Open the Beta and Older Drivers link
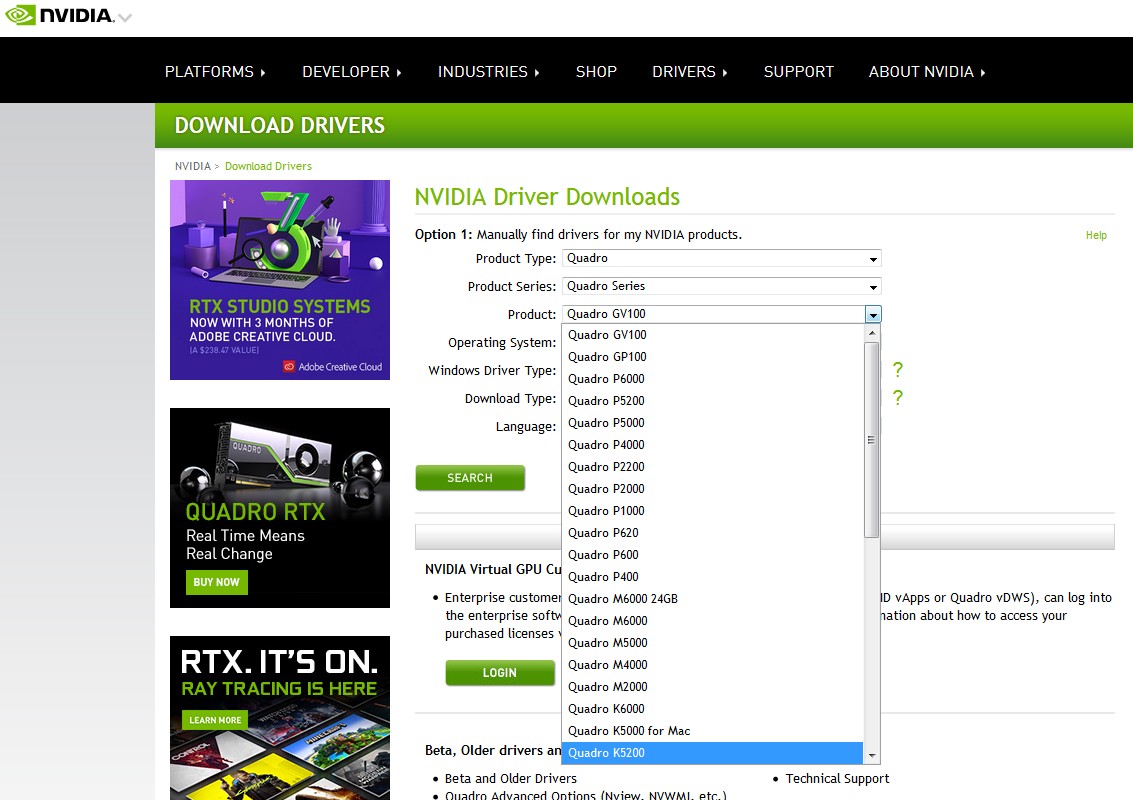 click(511, 778)
